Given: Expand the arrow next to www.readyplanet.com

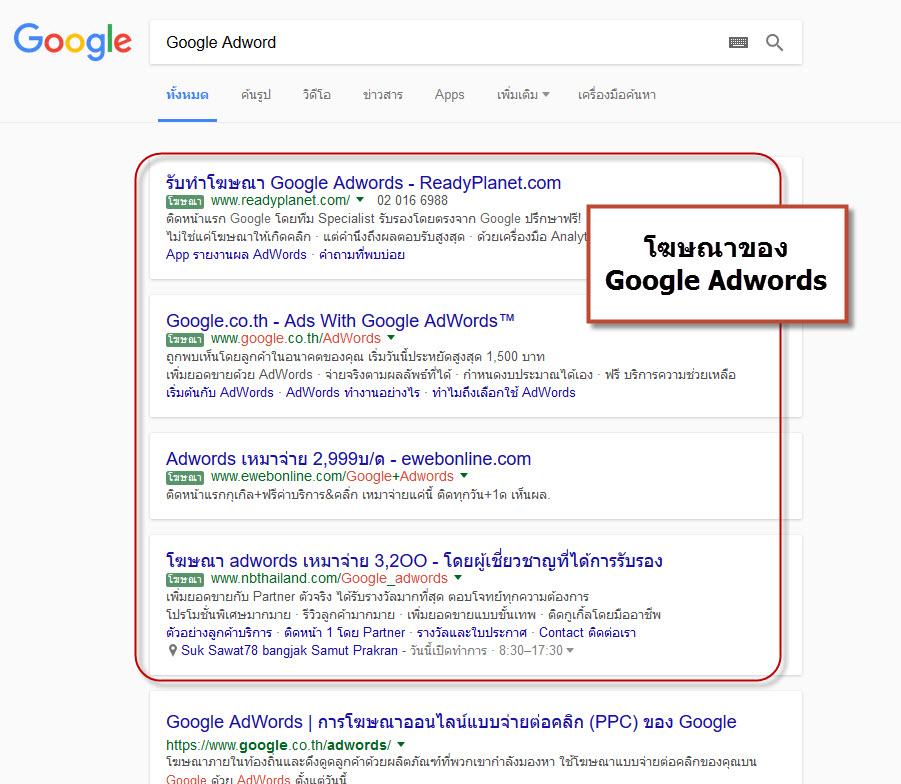Looking at the screenshot, I should 360,201.
